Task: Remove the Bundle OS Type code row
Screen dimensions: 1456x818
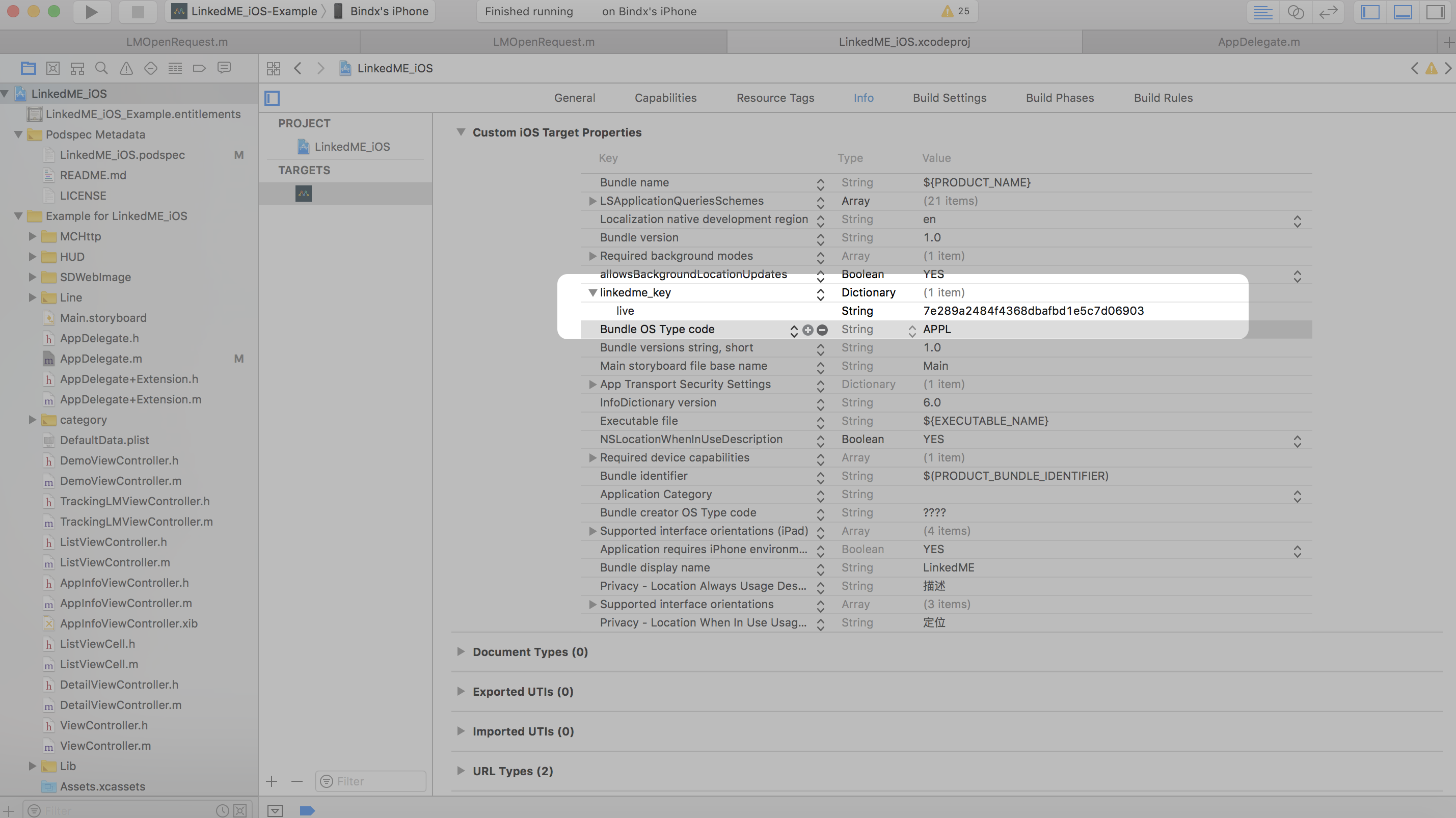Action: tap(822, 330)
